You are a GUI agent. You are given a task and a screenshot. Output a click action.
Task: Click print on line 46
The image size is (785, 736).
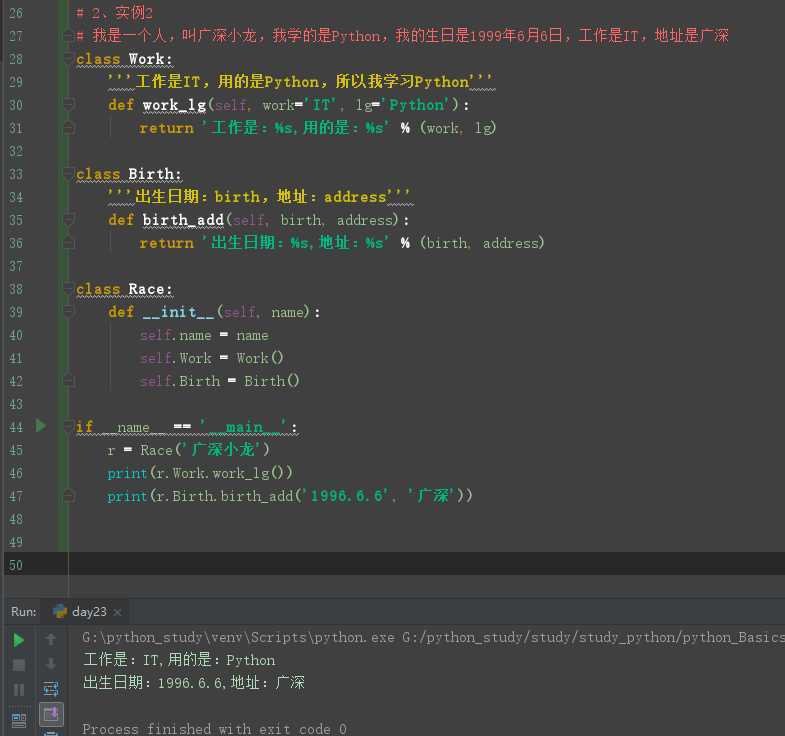127,473
